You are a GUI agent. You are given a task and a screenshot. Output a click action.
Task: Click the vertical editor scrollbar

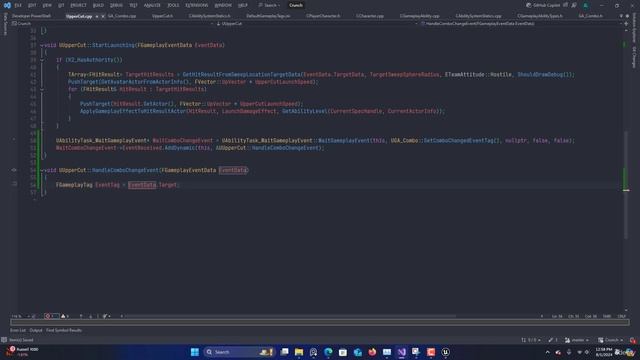626,184
